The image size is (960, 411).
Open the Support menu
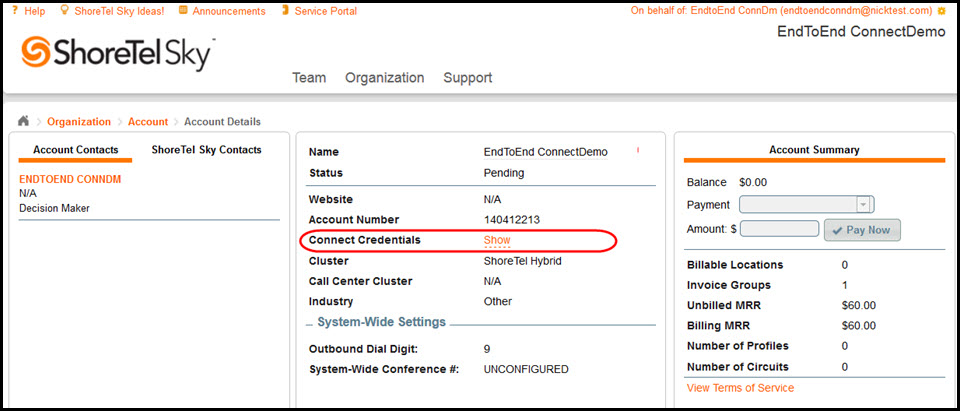click(468, 78)
